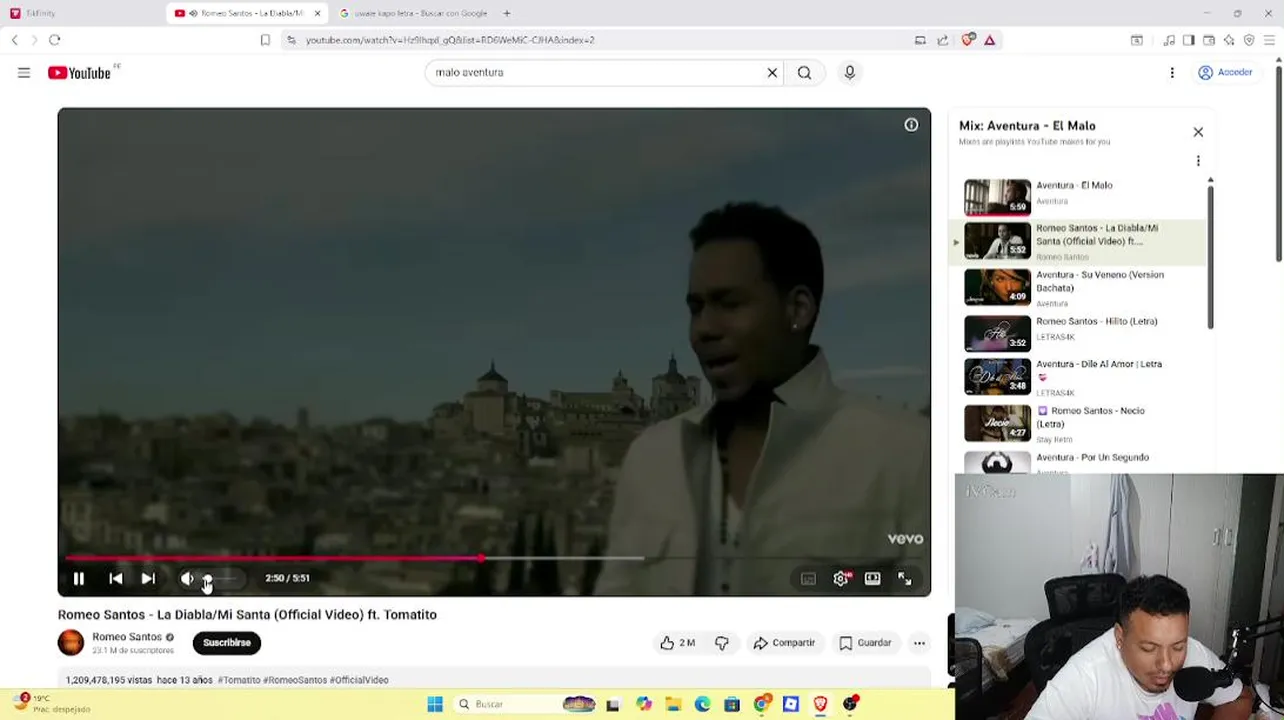Screen dimensions: 1284x720
Task: Open Aventura - Dile Al Amor video
Action: (x=1078, y=377)
